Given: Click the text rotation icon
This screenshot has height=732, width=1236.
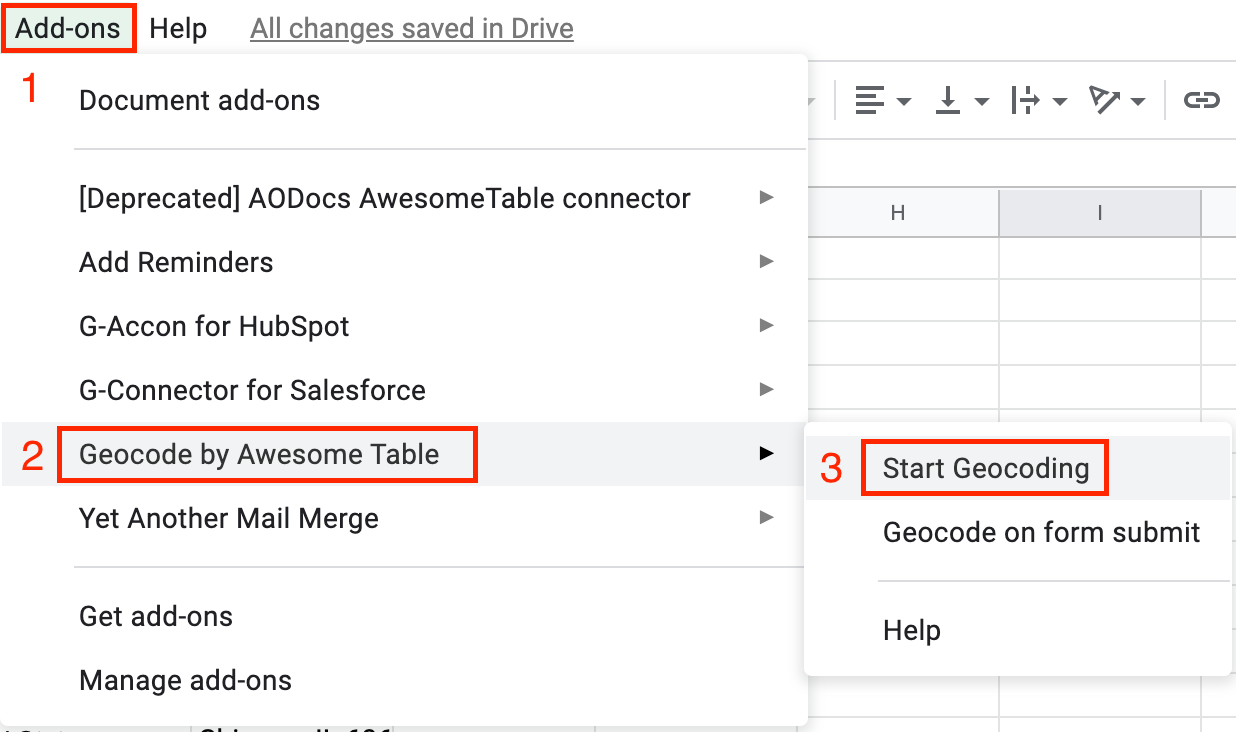Looking at the screenshot, I should pos(1105,100).
